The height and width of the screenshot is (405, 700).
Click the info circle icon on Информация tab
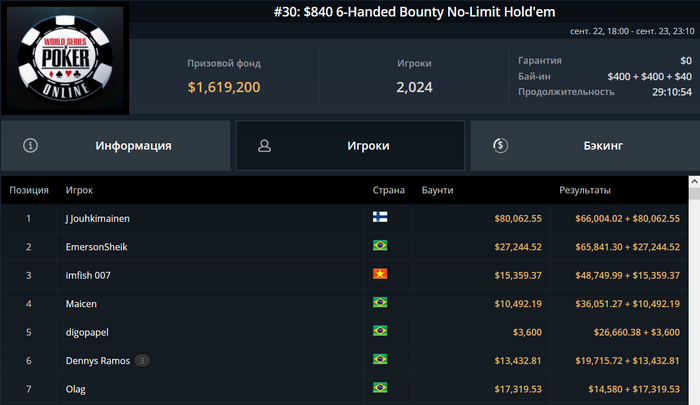point(30,146)
